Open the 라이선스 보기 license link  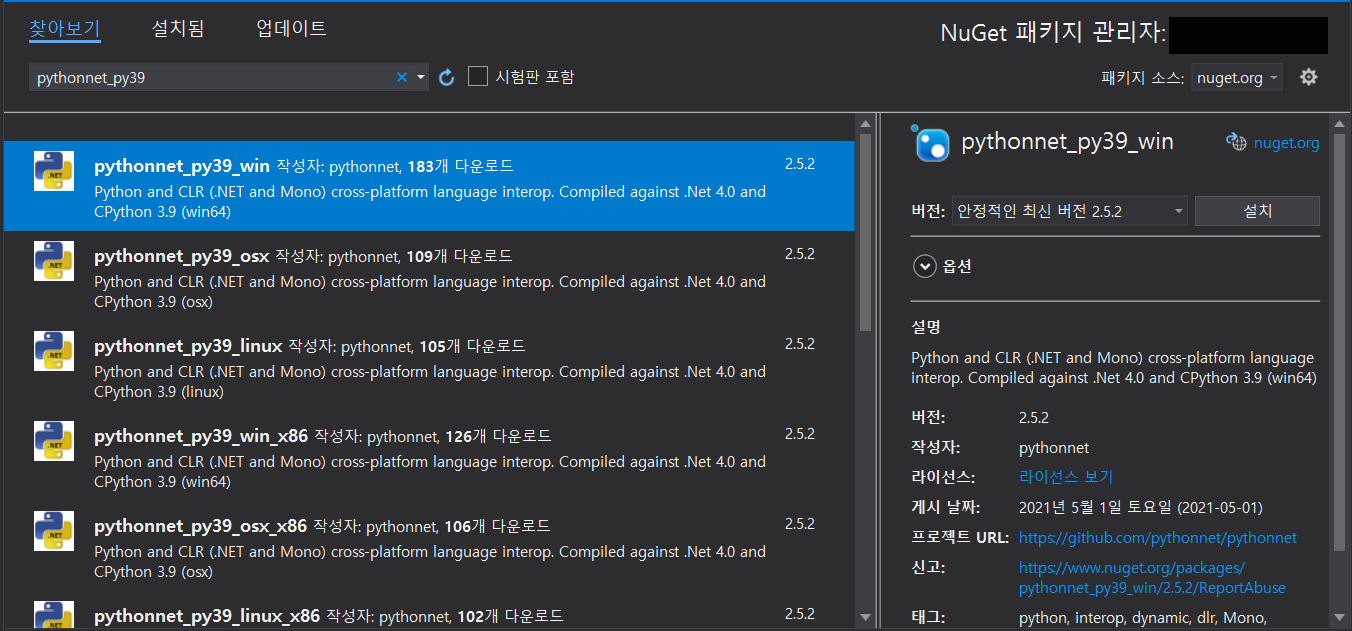point(1066,477)
